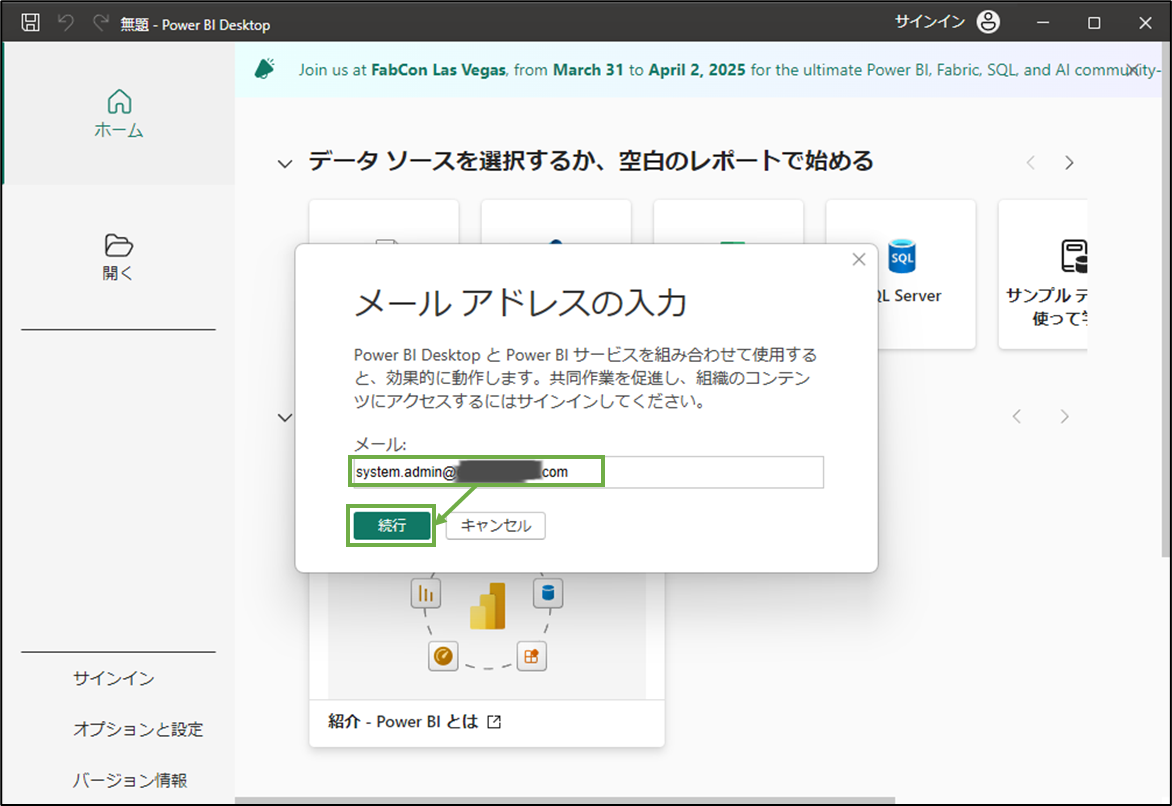
Task: Click the user account avatar icon
Action: pyautogui.click(x=988, y=22)
